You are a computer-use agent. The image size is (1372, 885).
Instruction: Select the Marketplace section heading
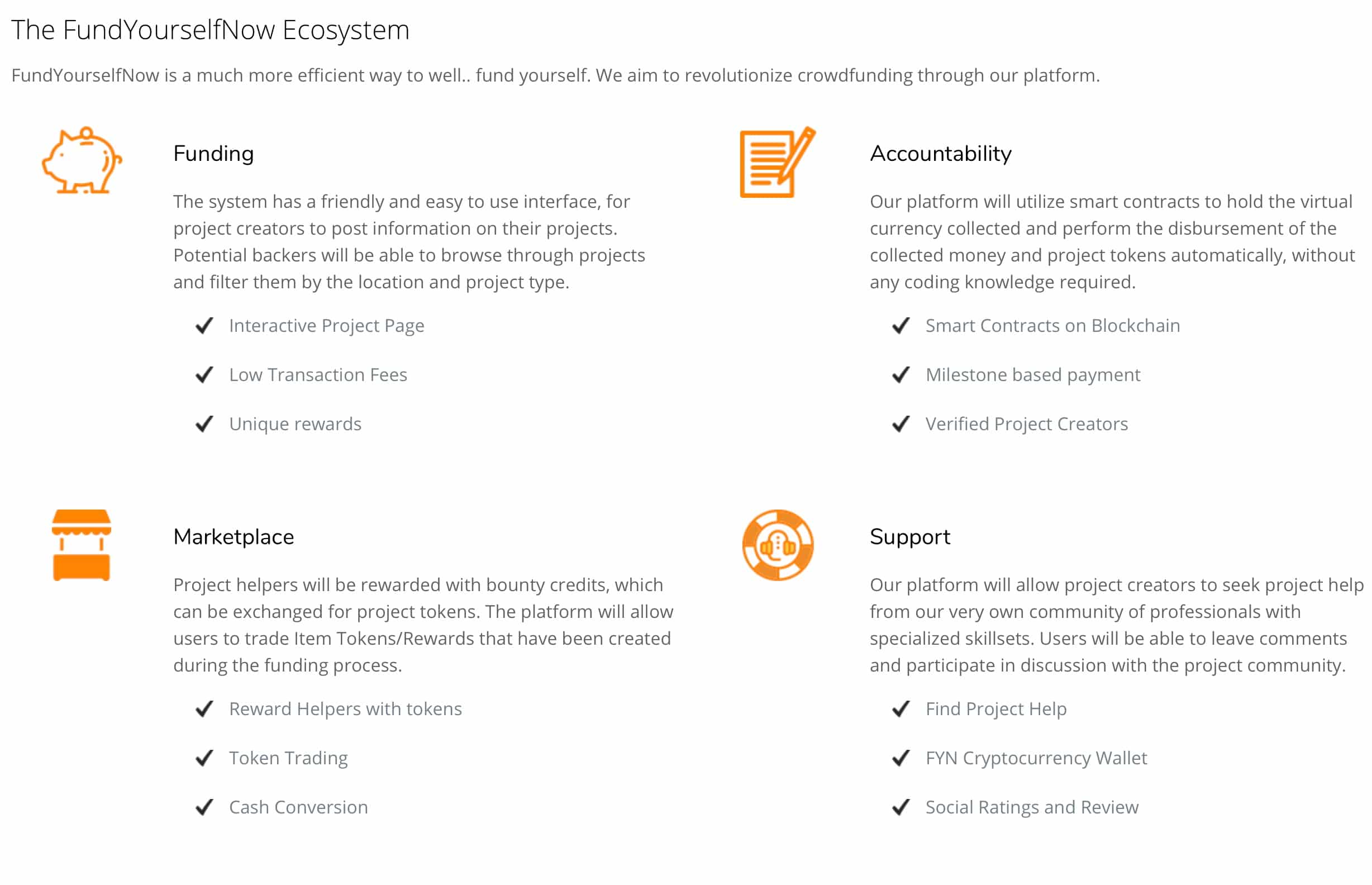pyautogui.click(x=234, y=537)
